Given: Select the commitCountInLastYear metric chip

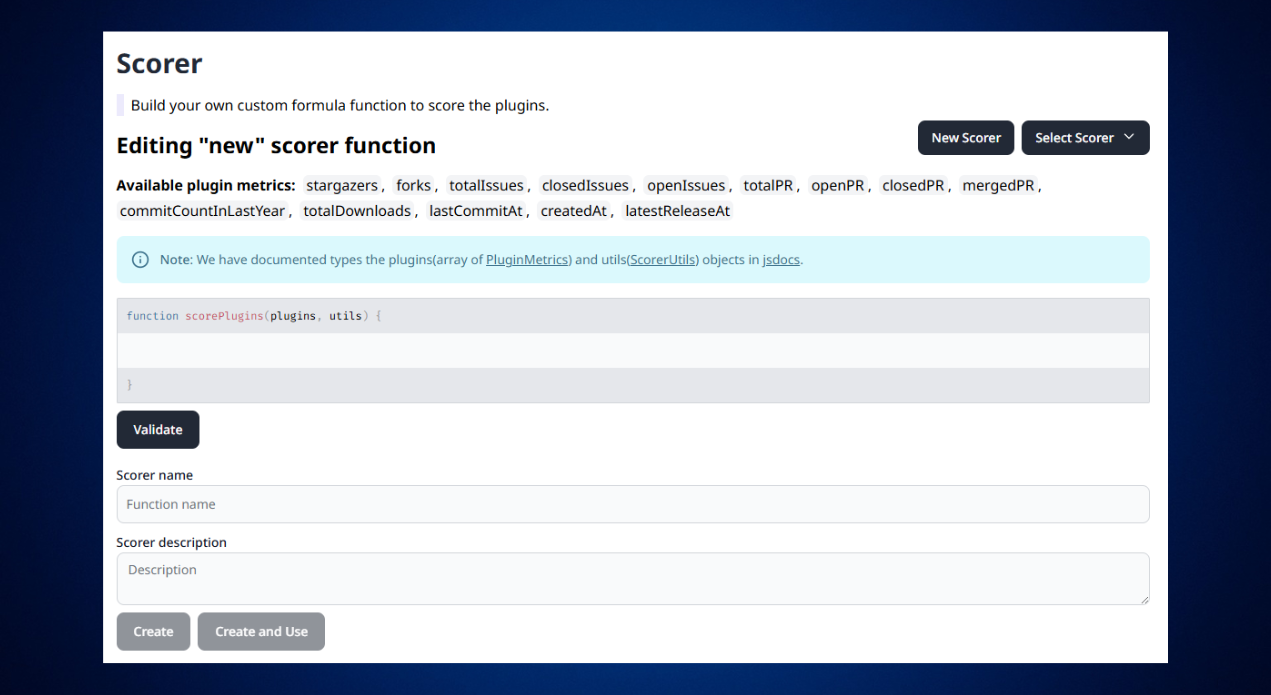Looking at the screenshot, I should pyautogui.click(x=202, y=210).
